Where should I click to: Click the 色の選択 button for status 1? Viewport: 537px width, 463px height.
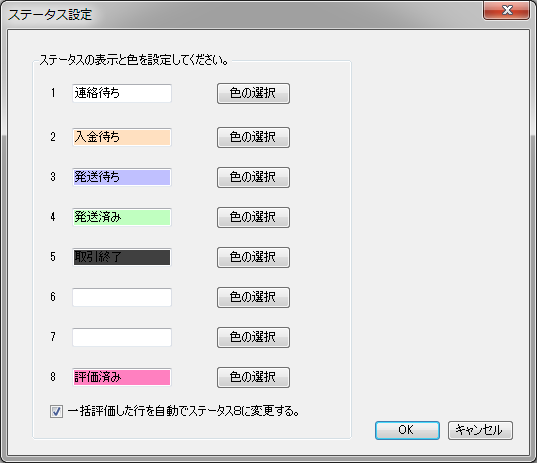point(253,93)
